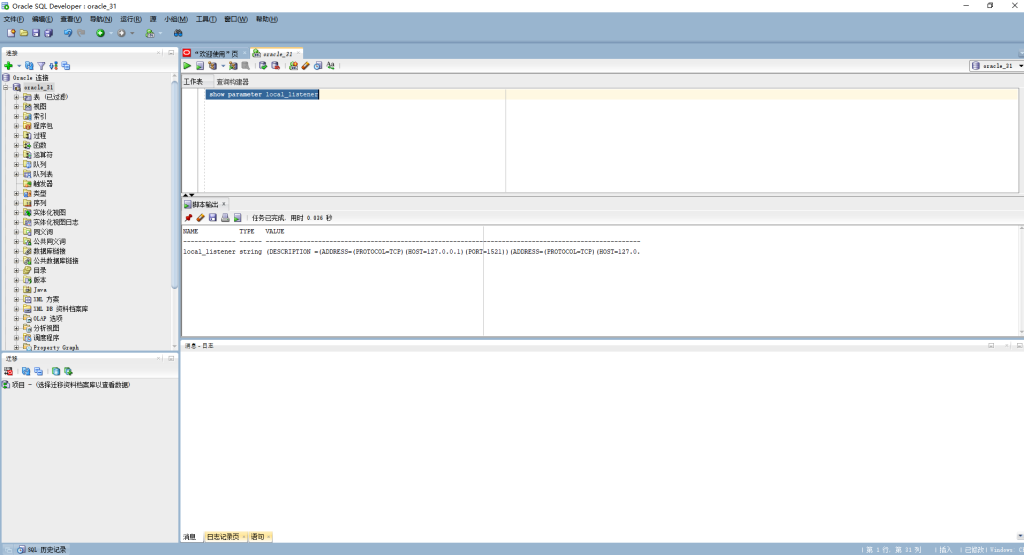The height and width of the screenshot is (555, 1024).
Task: Click the eraser Clear icon in script output
Action: click(200, 217)
